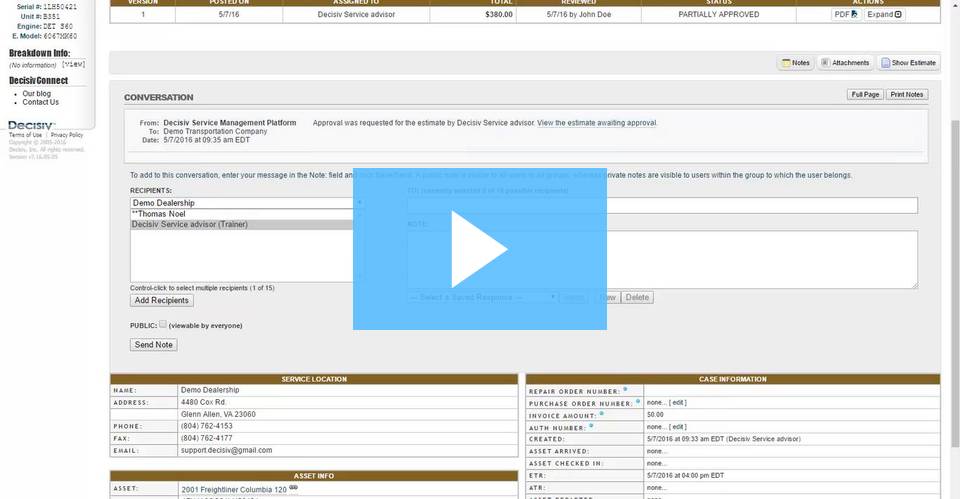Click the Service Location table header
The image size is (960, 499).
point(314,379)
